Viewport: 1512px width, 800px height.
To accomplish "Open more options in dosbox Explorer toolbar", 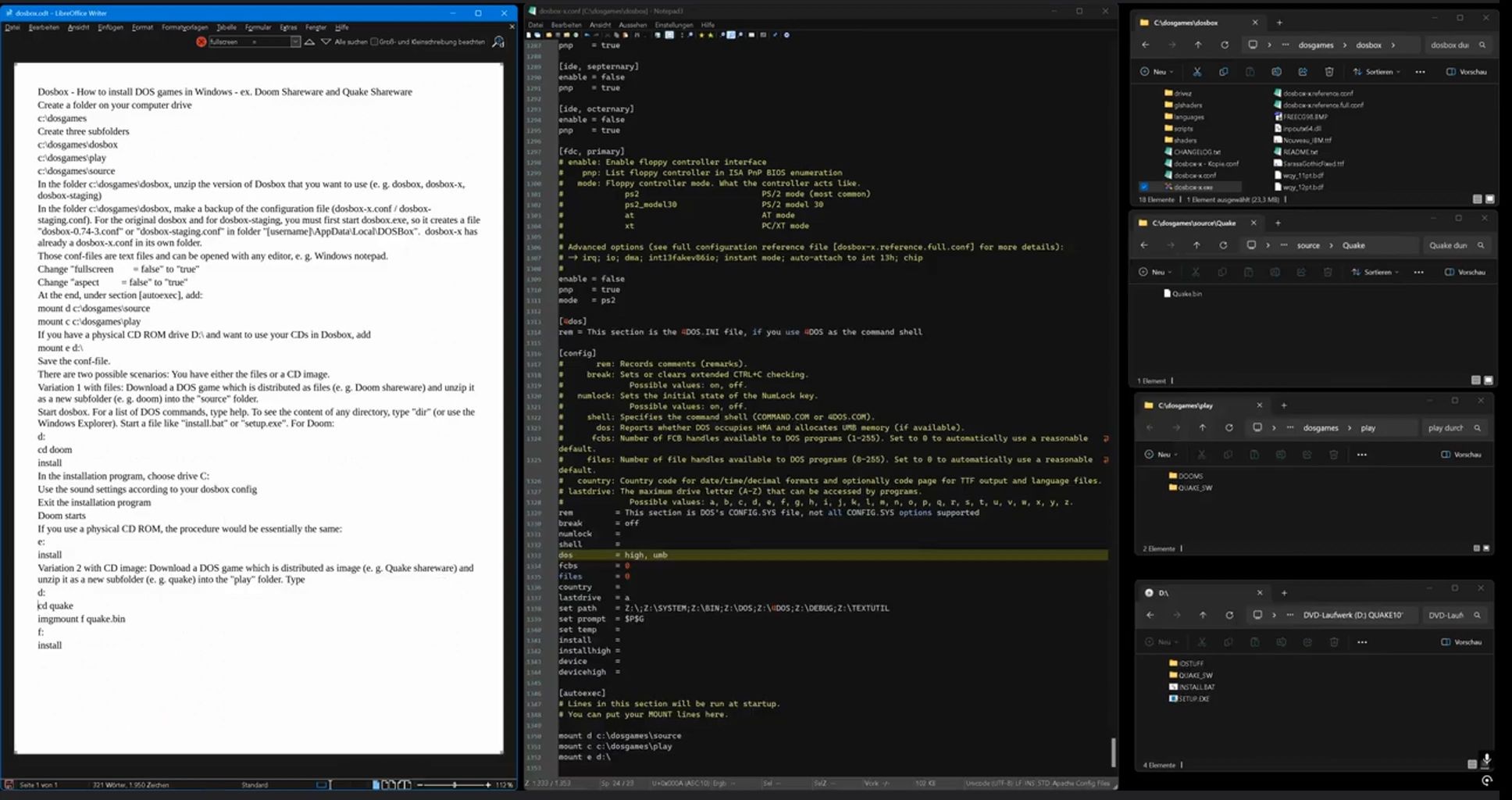I will click(x=1420, y=72).
